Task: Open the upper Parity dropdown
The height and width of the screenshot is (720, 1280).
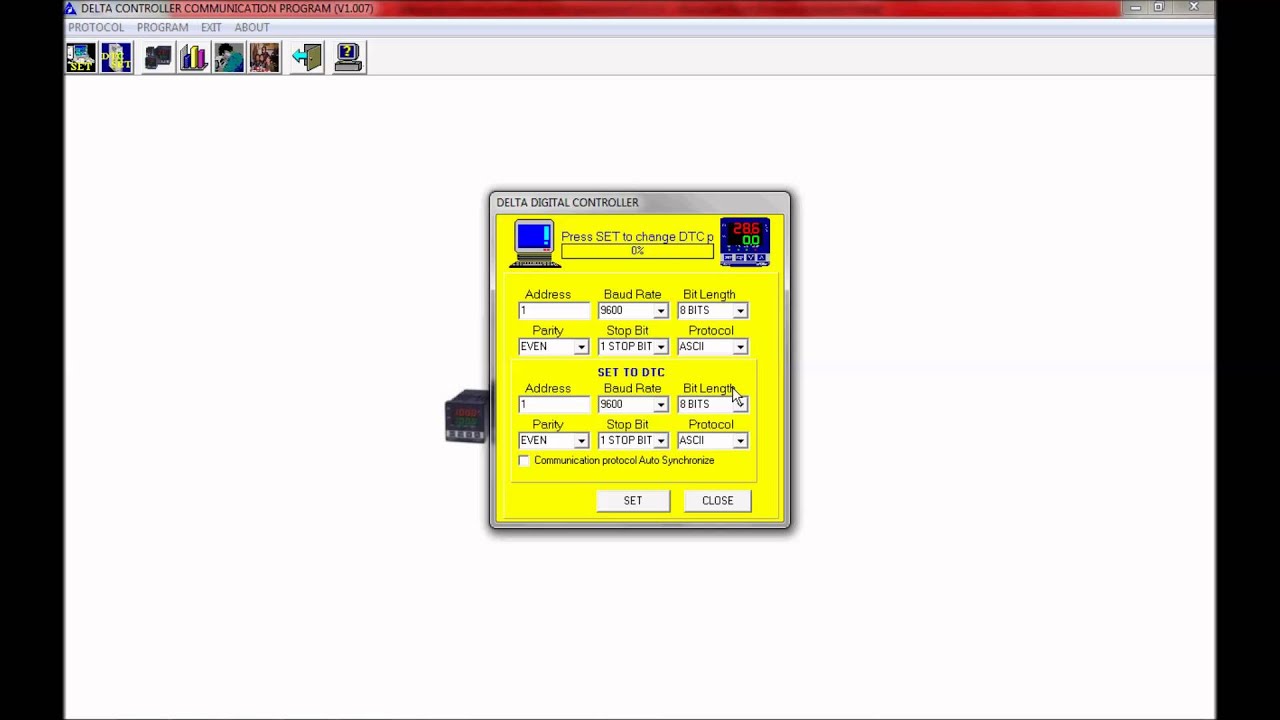Action: point(580,347)
